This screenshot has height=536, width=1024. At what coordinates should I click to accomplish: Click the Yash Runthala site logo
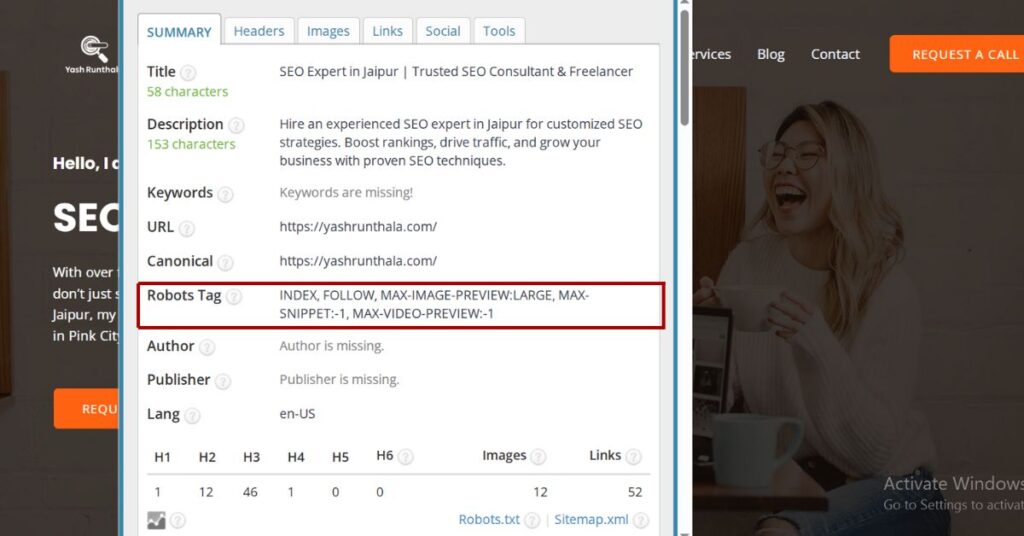click(92, 54)
